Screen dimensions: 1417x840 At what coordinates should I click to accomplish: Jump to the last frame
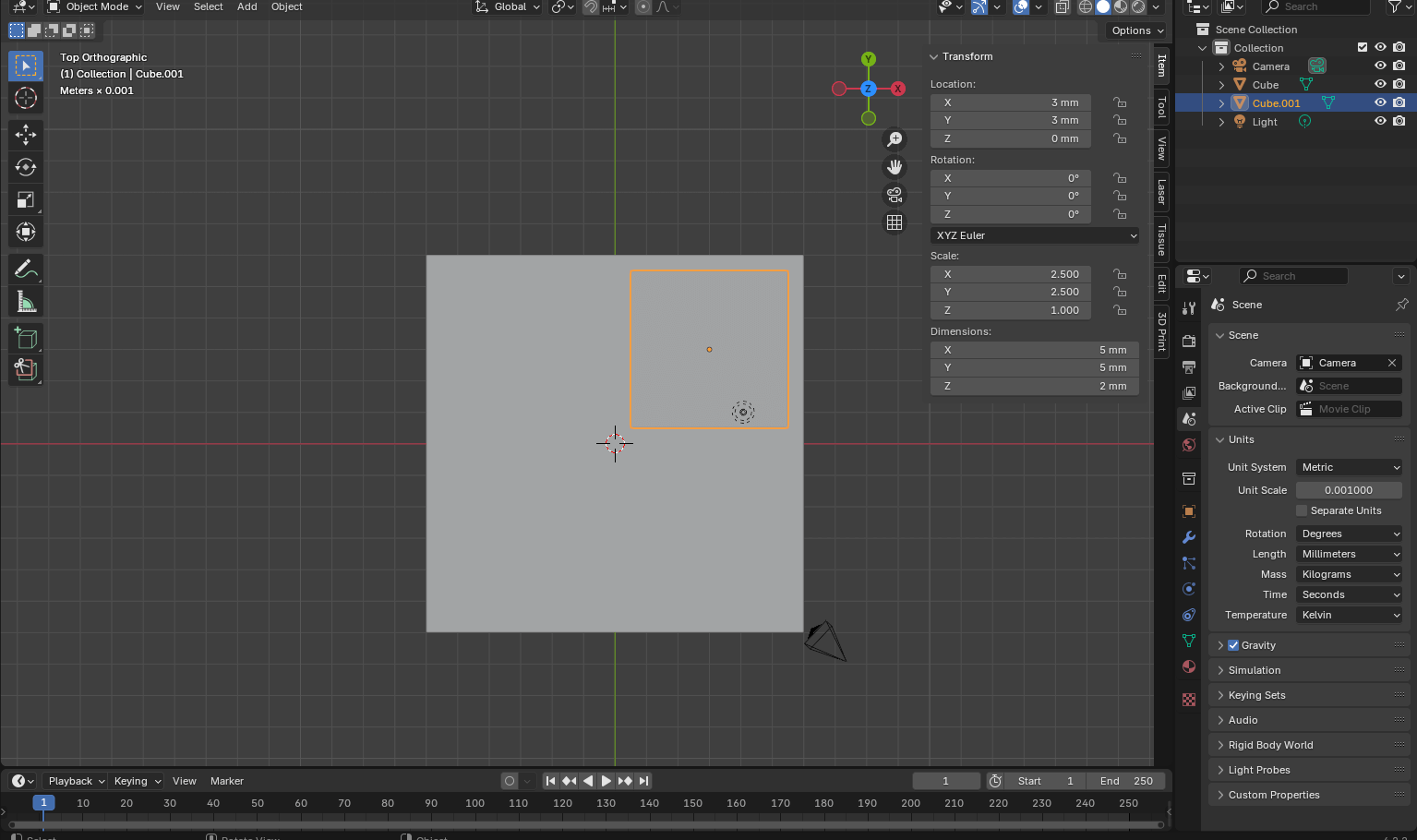644,781
